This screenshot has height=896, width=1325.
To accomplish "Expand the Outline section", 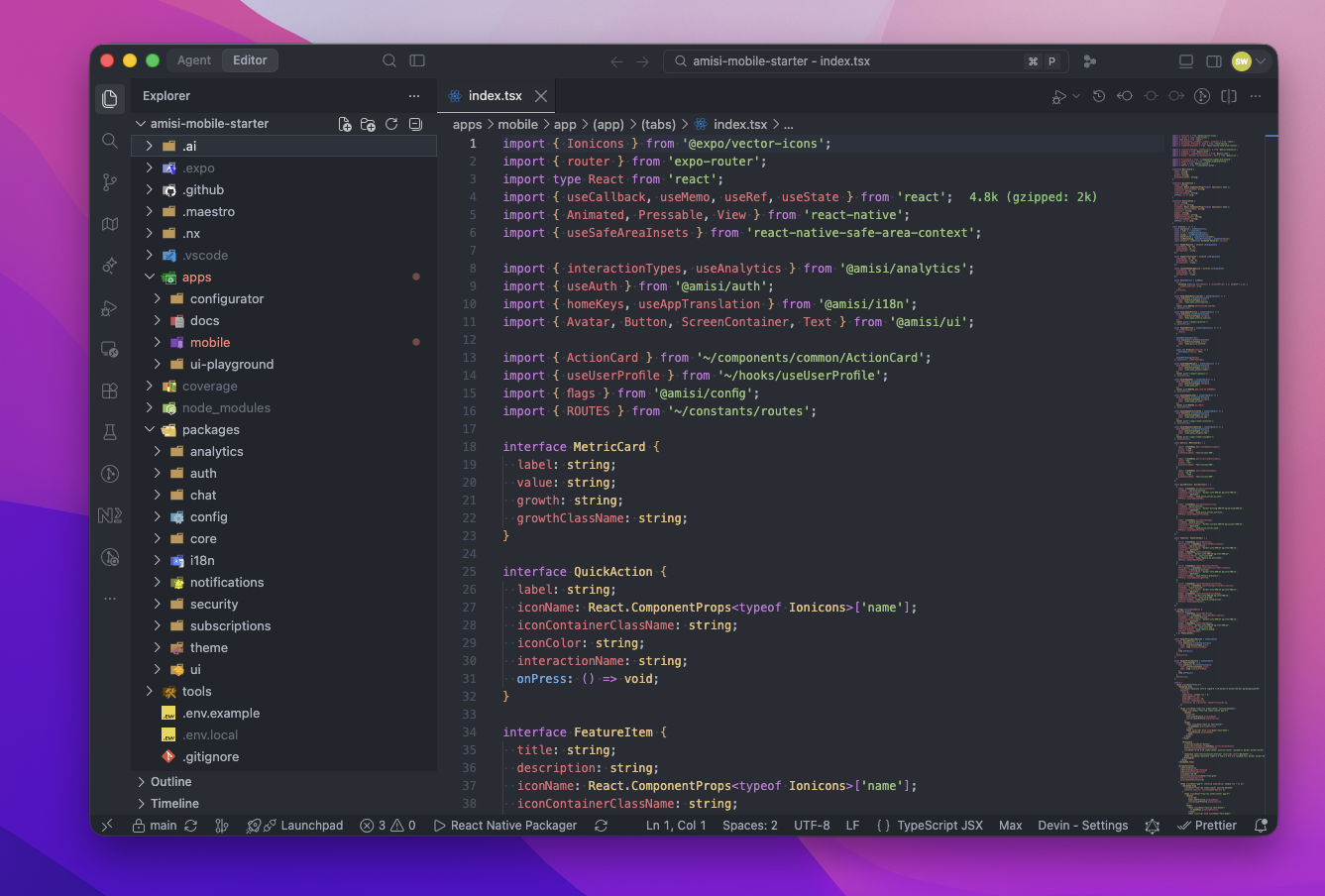I will [283, 782].
